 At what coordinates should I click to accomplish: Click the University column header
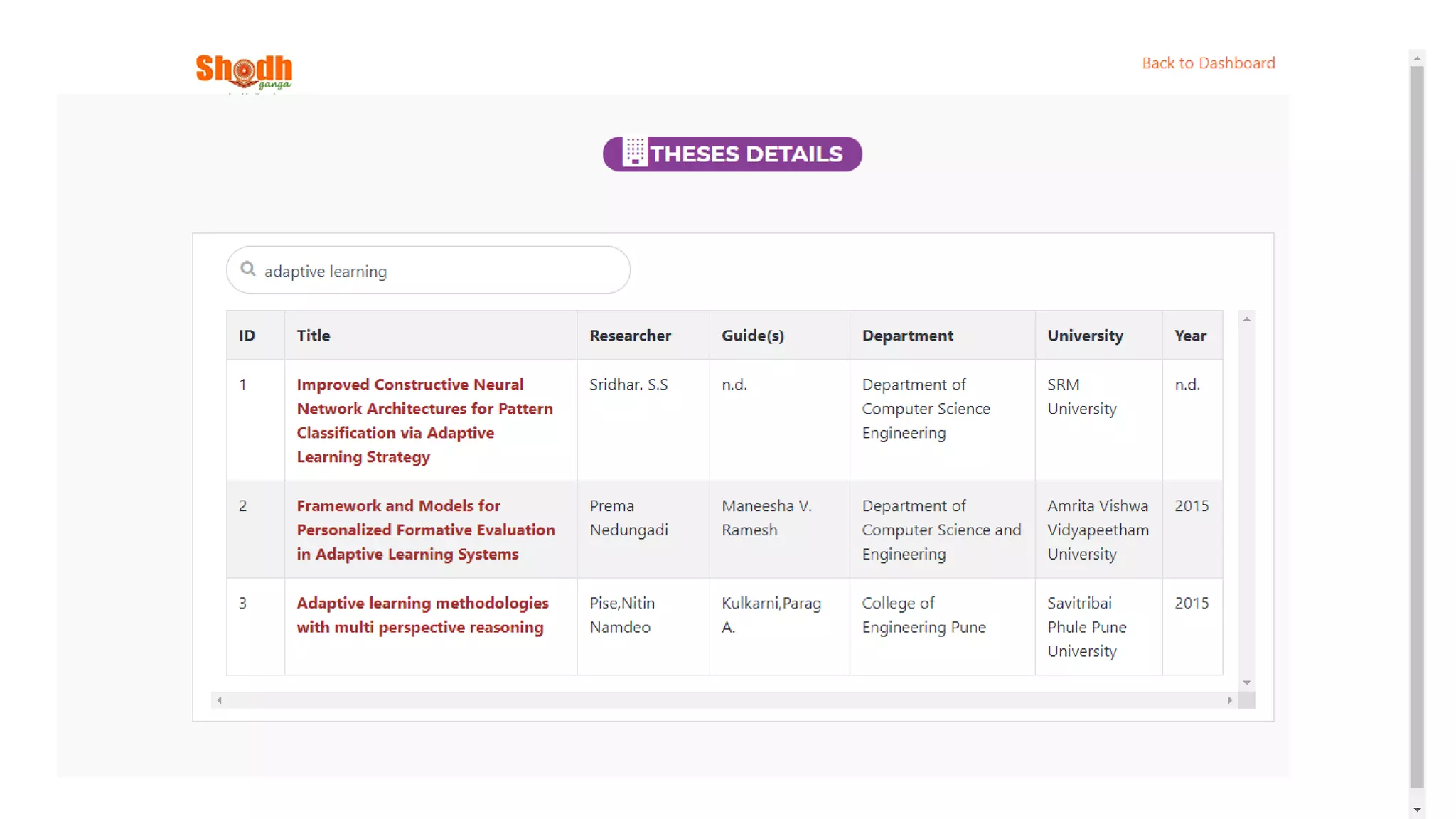click(x=1085, y=336)
